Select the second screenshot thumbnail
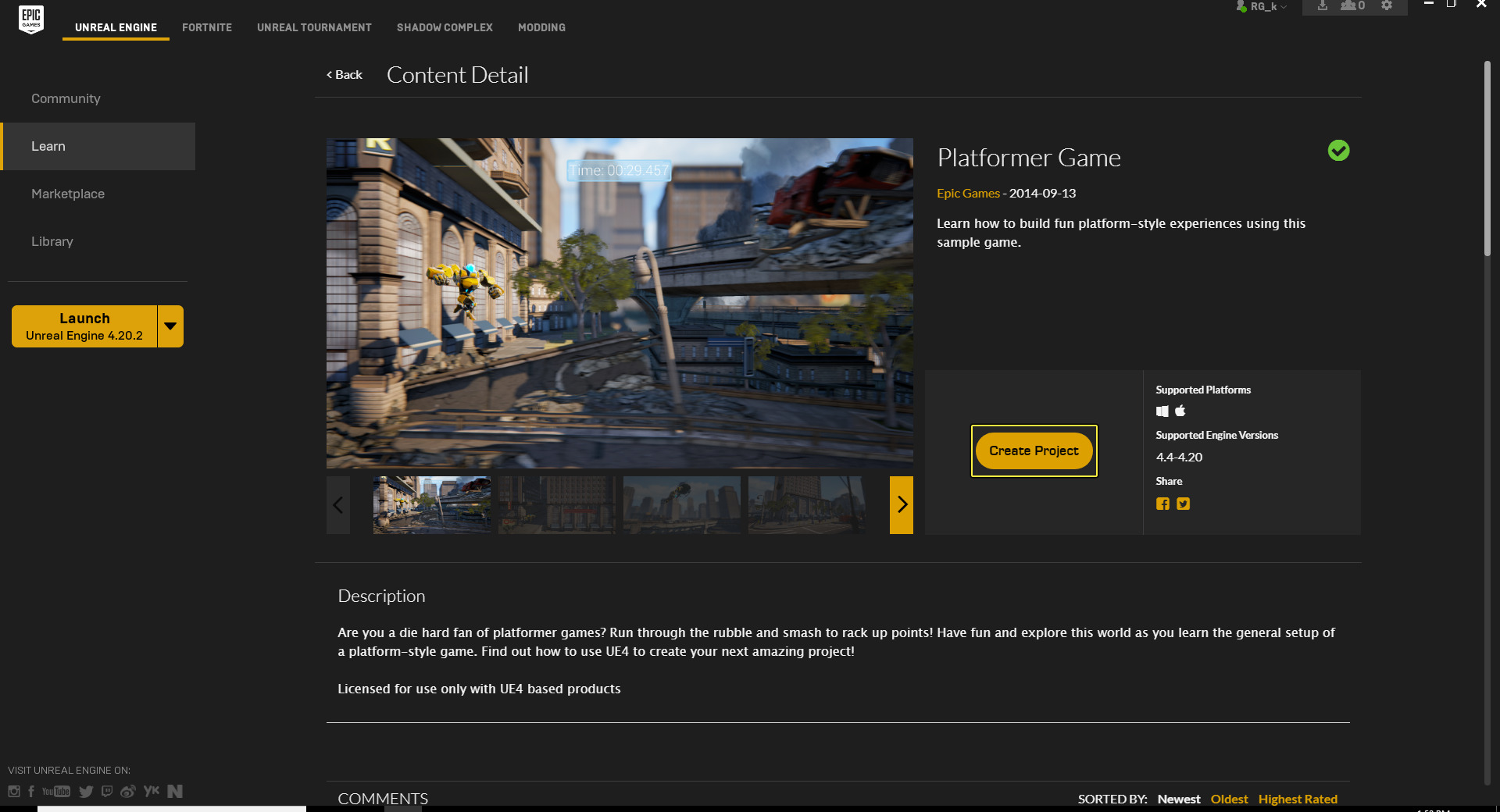Image resolution: width=1500 pixels, height=812 pixels. pos(556,505)
